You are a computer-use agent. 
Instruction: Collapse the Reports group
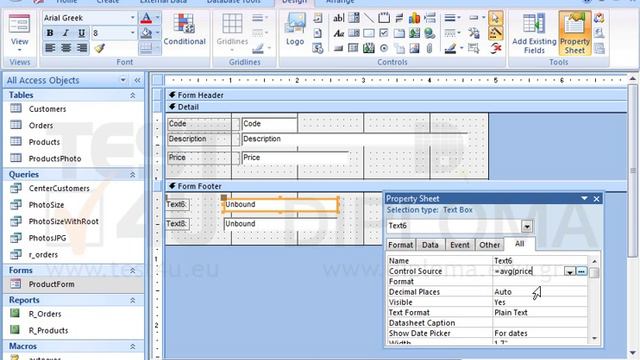click(133, 300)
